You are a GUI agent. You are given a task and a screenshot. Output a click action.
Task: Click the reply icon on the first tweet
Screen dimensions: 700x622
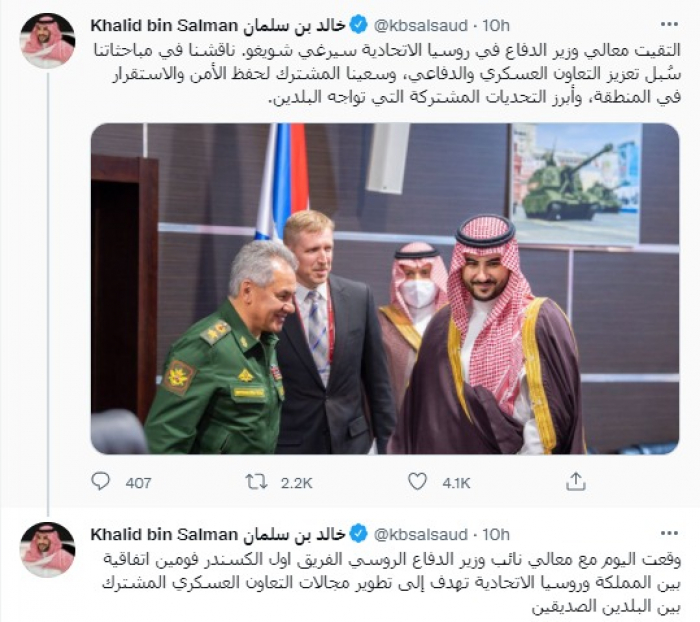100,482
